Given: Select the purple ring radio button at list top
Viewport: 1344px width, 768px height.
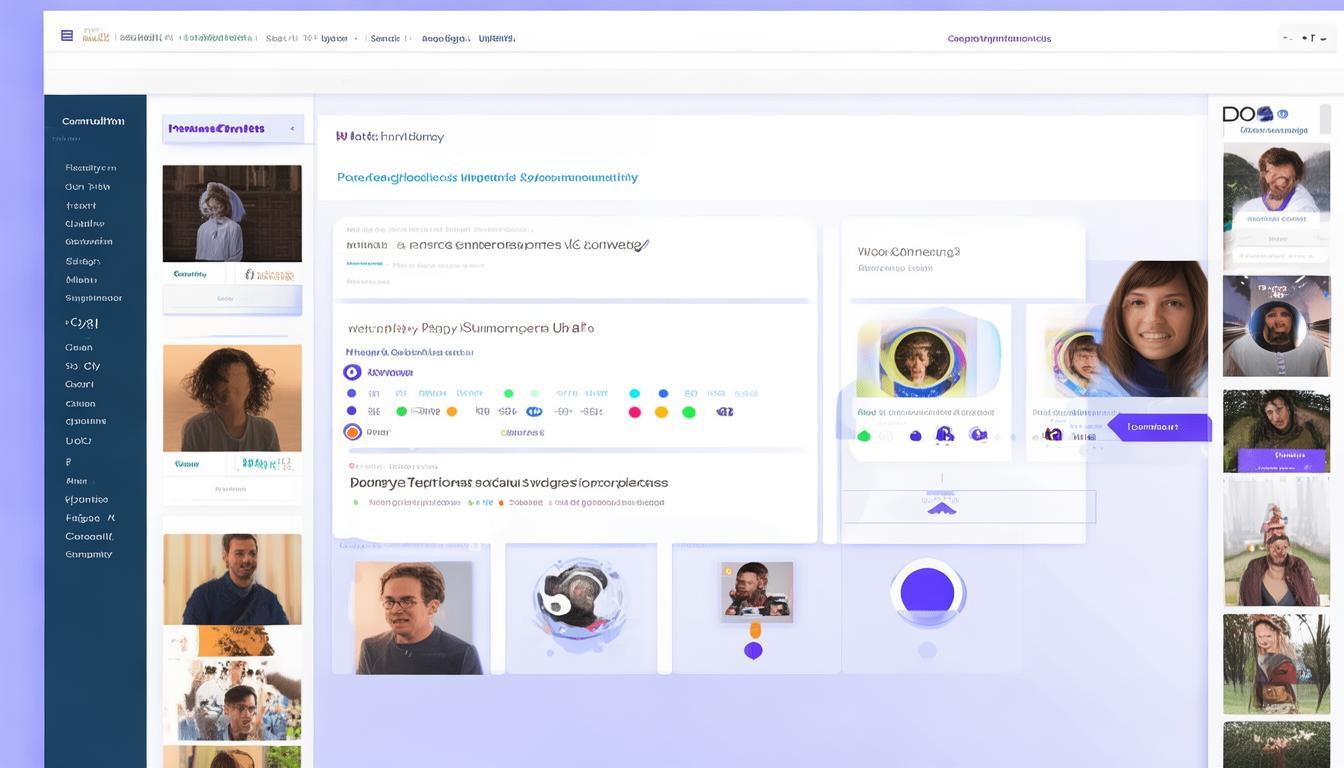Looking at the screenshot, I should coord(352,372).
